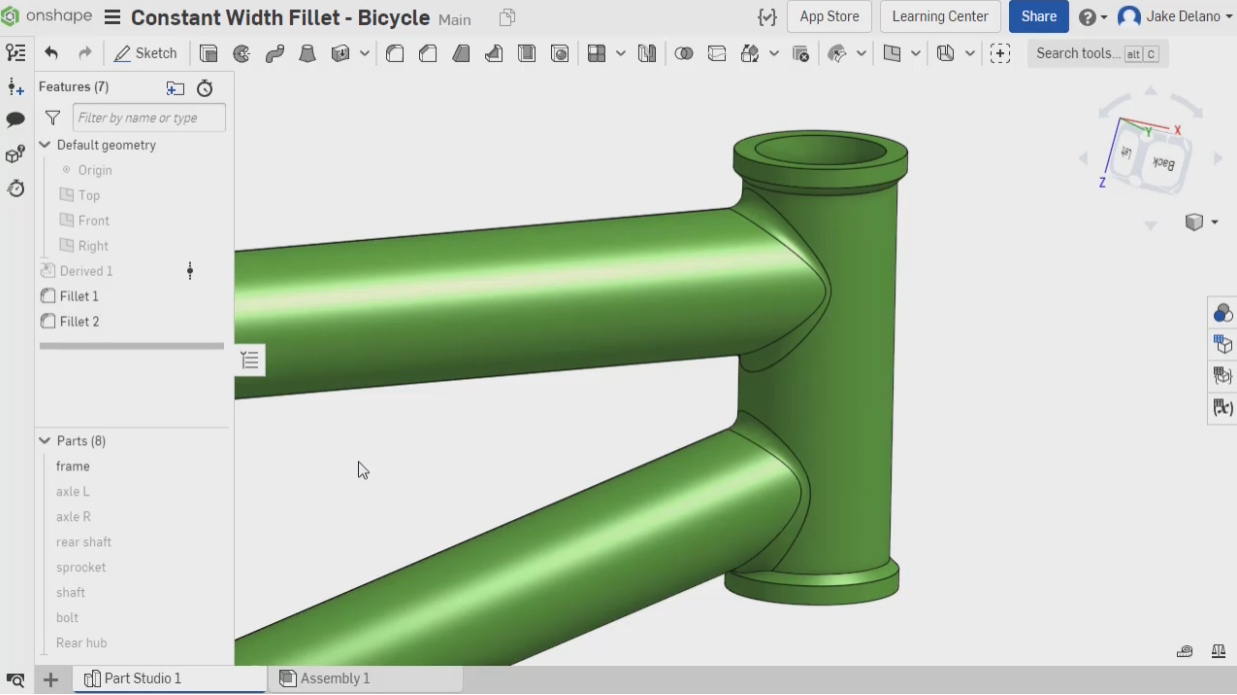Click the rollback timer icon in Features header
This screenshot has height=695, width=1237.
(x=205, y=88)
